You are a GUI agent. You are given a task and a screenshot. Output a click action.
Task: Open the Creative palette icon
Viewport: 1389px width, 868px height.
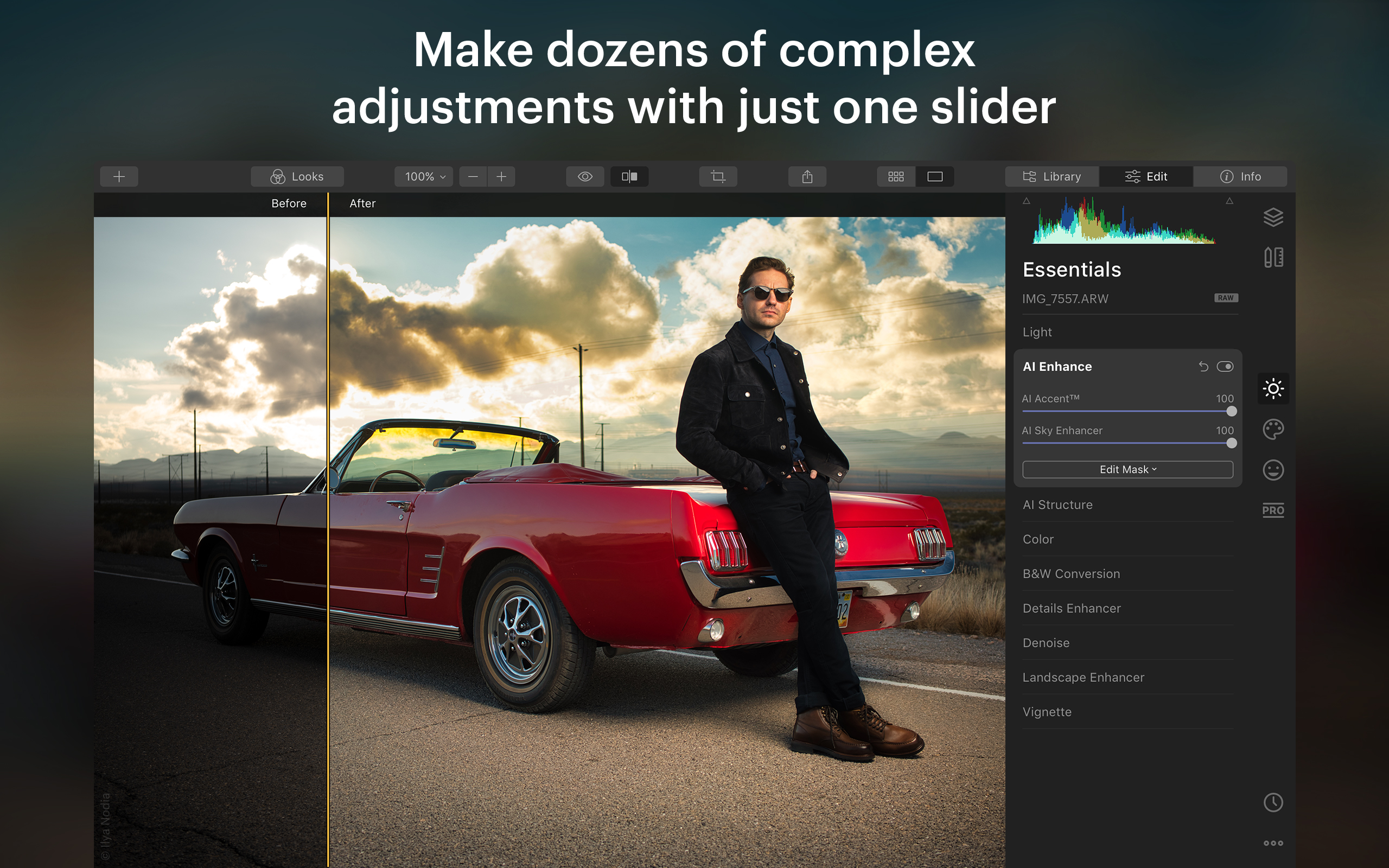1272,429
